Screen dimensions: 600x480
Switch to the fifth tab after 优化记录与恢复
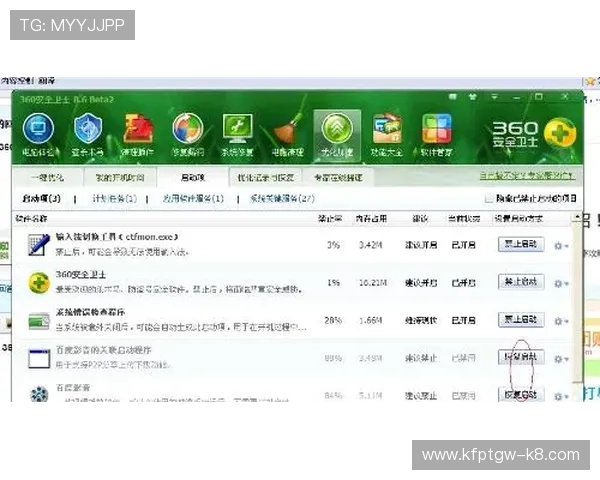pyautogui.click(x=338, y=178)
